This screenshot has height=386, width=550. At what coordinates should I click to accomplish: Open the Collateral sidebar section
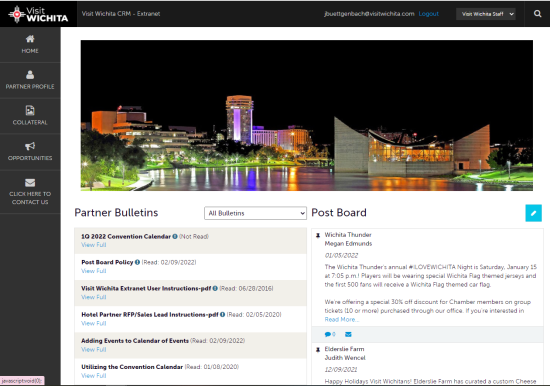coord(30,115)
